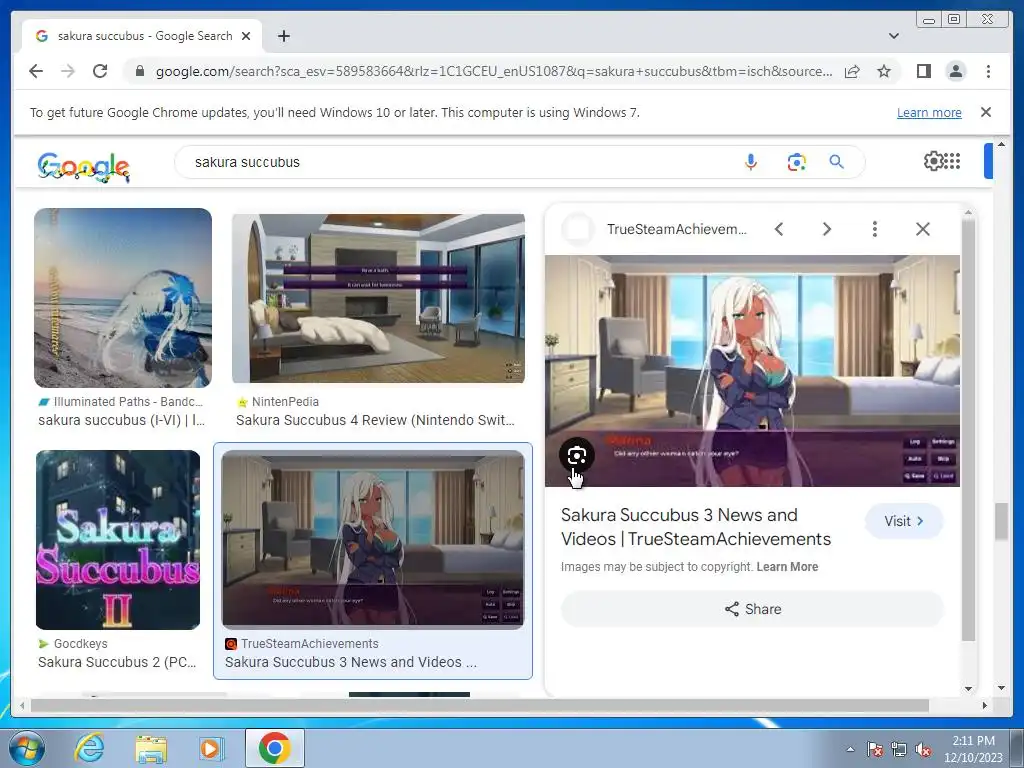The width and height of the screenshot is (1024, 768).
Task: Open the volume icon in system tray
Action: pyautogui.click(x=923, y=749)
